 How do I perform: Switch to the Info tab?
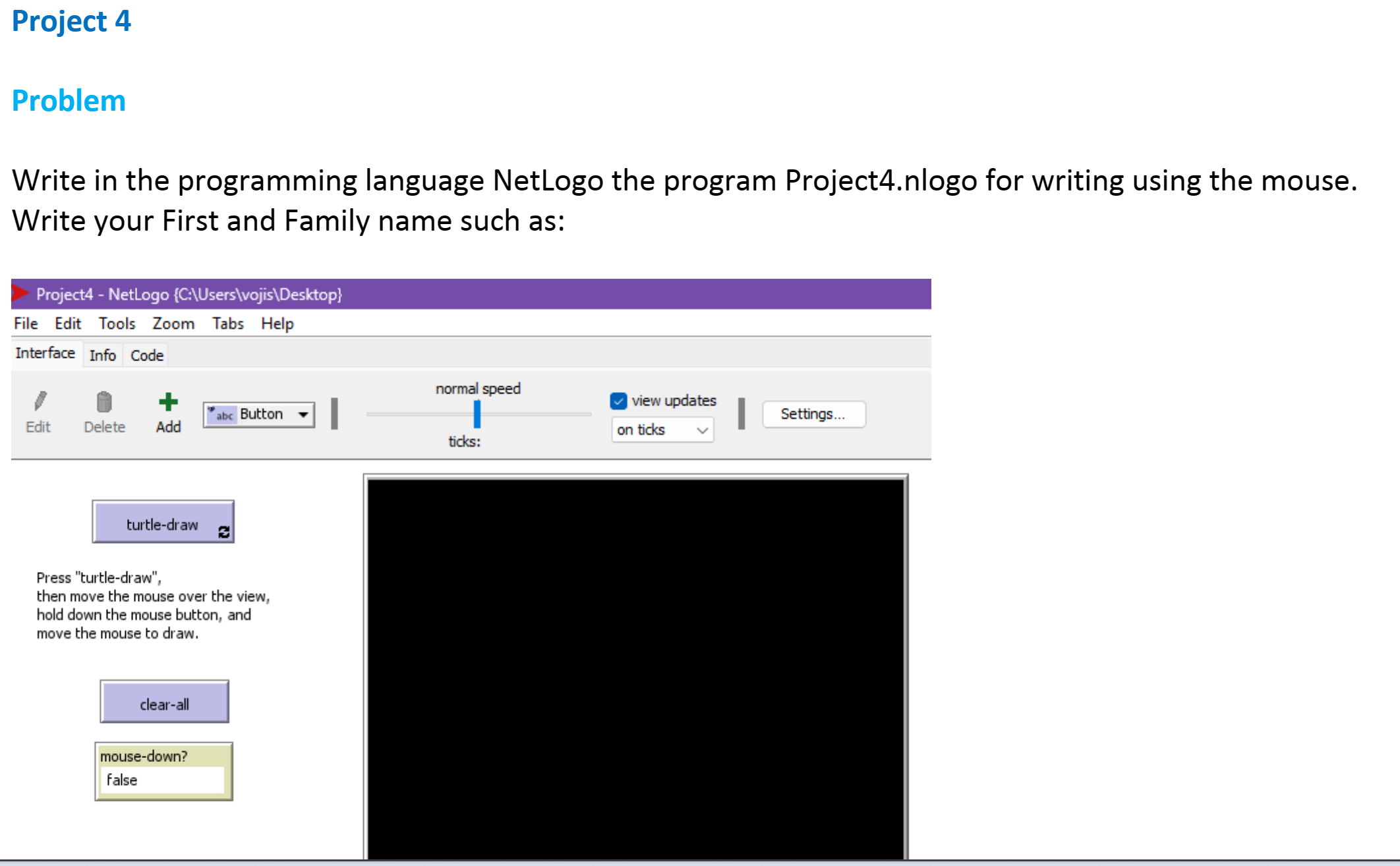click(x=102, y=355)
